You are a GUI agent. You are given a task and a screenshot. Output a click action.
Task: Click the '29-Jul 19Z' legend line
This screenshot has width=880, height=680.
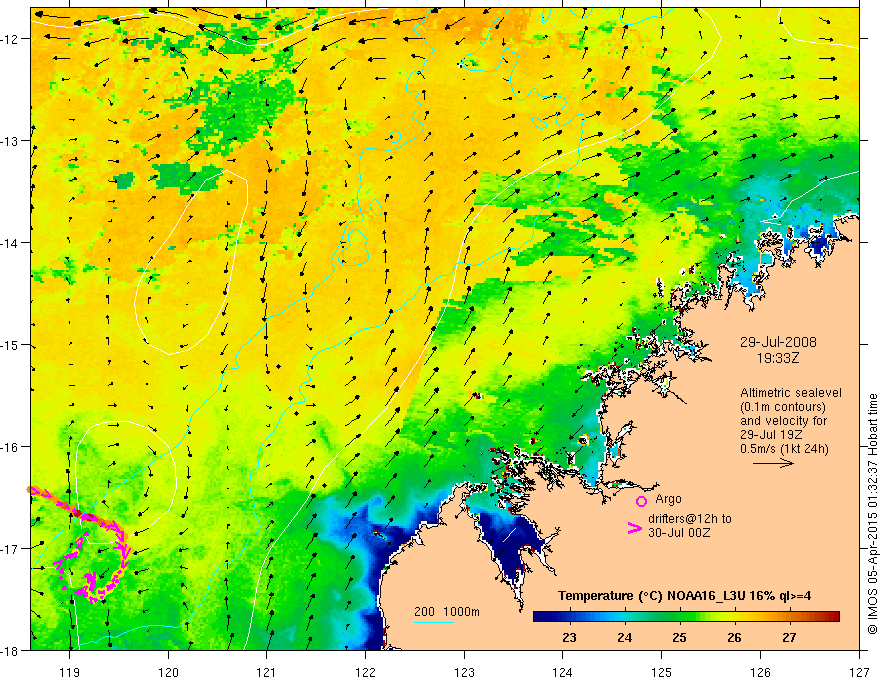[771, 435]
